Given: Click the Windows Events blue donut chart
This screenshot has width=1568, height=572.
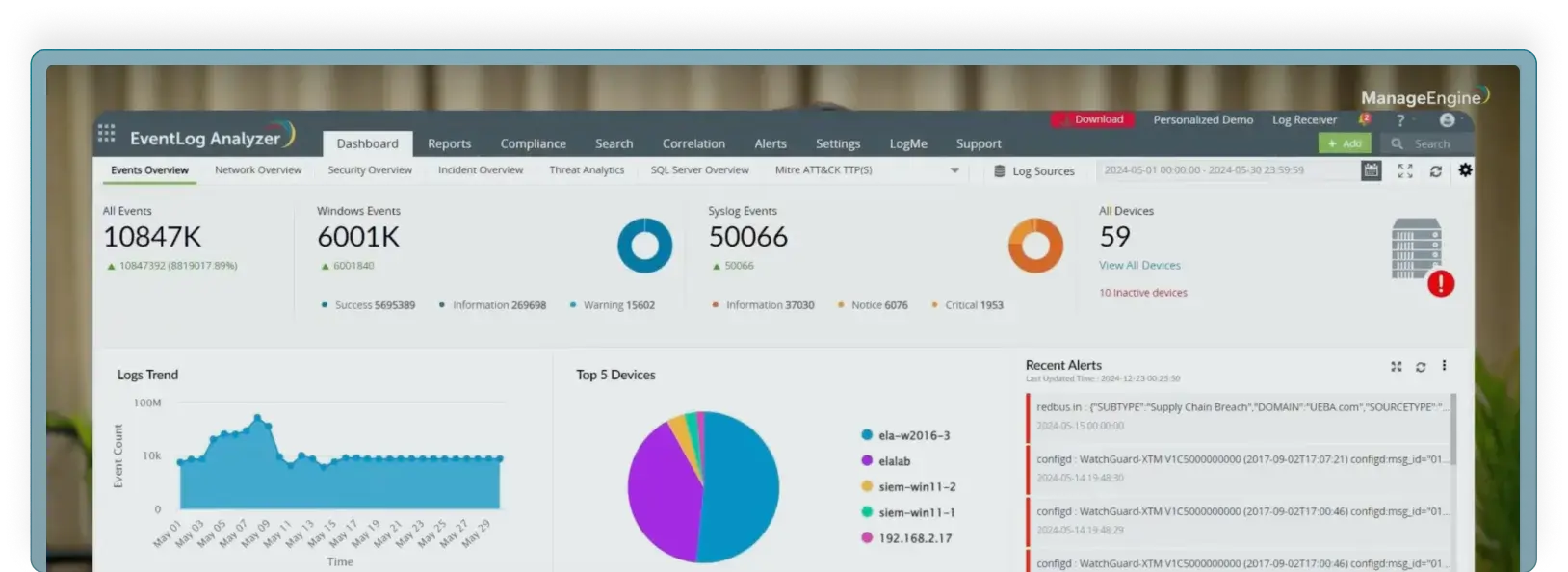Looking at the screenshot, I should (644, 246).
